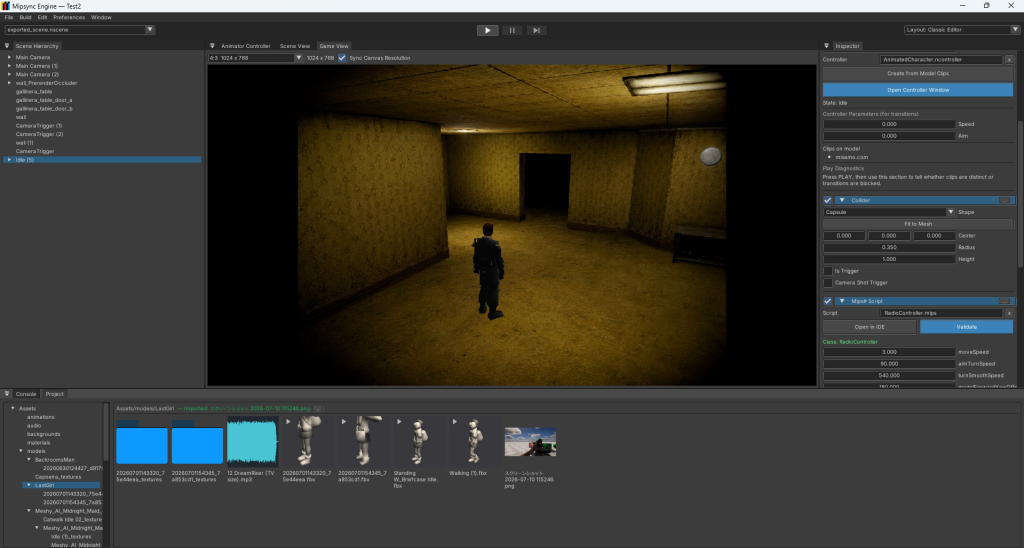Click the Open Controller Window button
This screenshot has height=548, width=1024.
918,90
